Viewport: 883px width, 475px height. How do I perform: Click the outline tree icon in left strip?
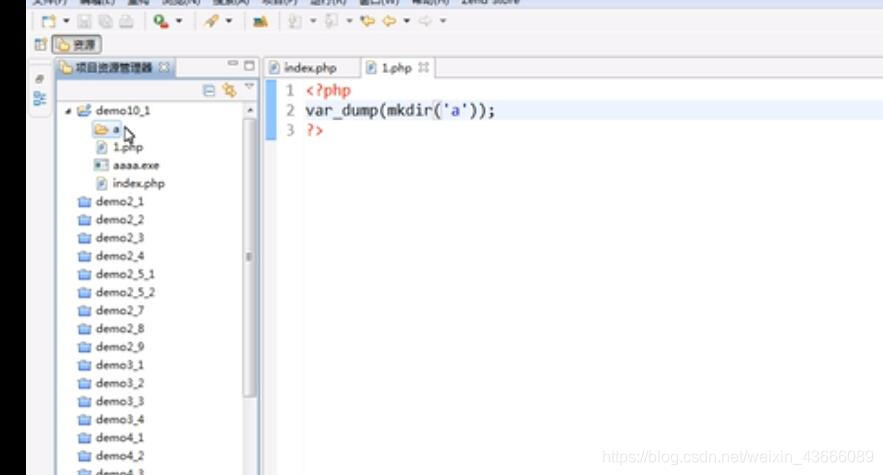tap(39, 99)
